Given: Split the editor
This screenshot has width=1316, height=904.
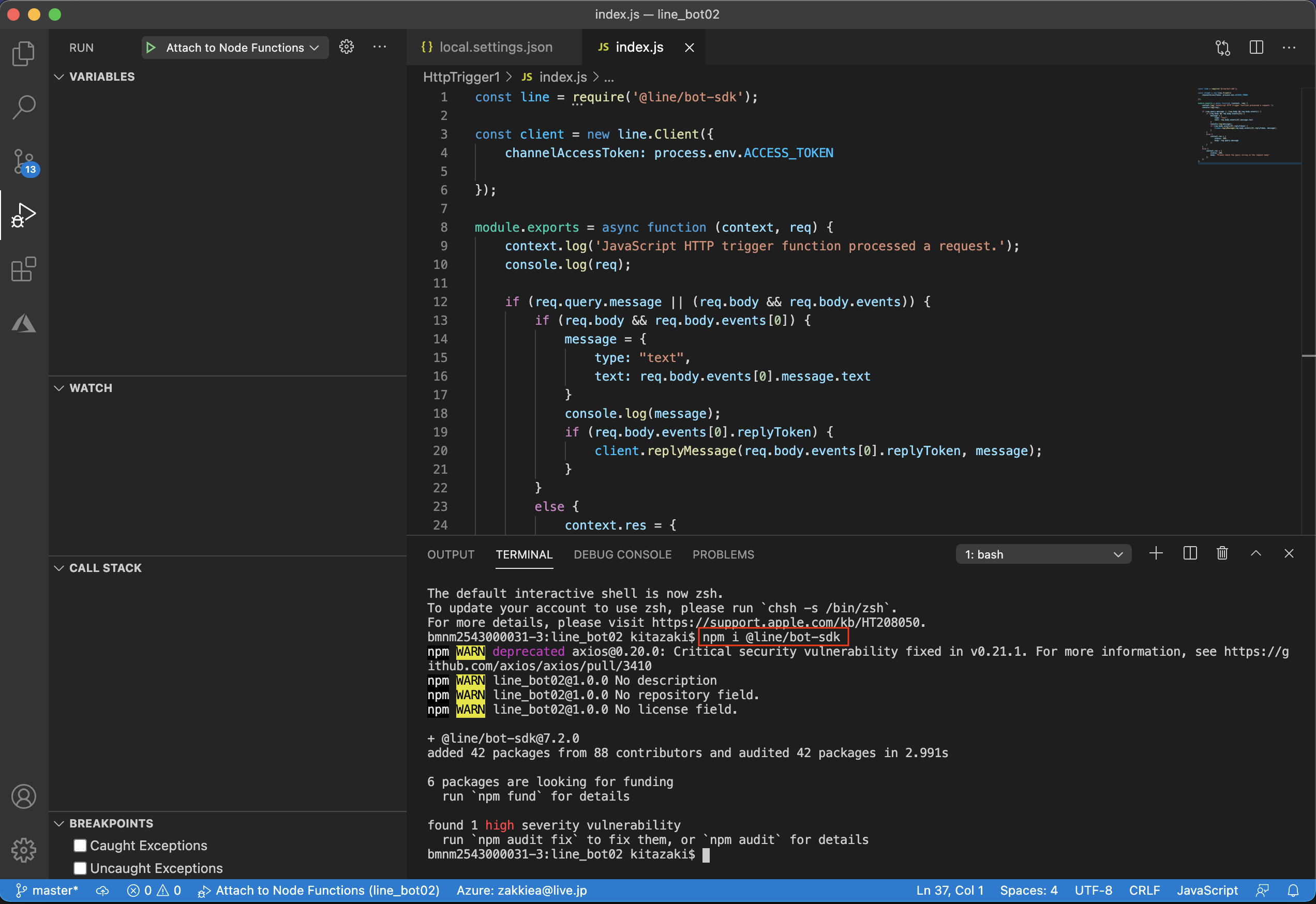Looking at the screenshot, I should [x=1256, y=48].
